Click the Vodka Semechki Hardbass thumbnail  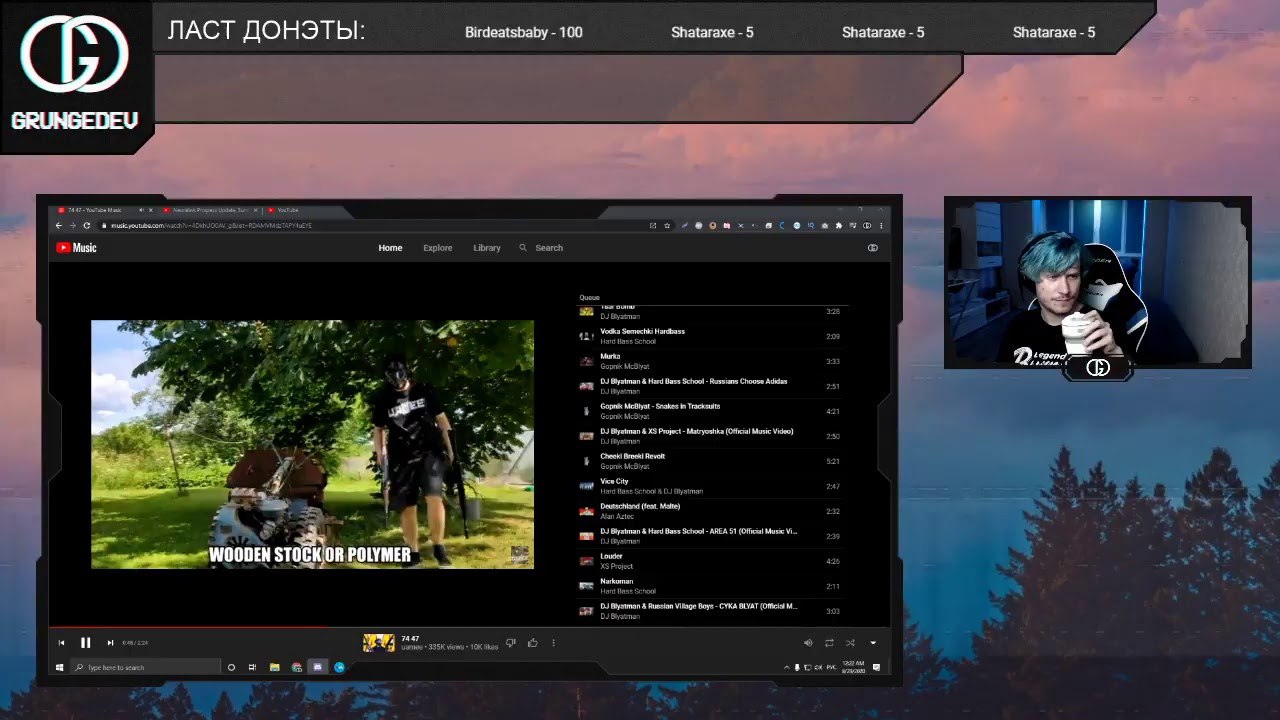coord(586,336)
